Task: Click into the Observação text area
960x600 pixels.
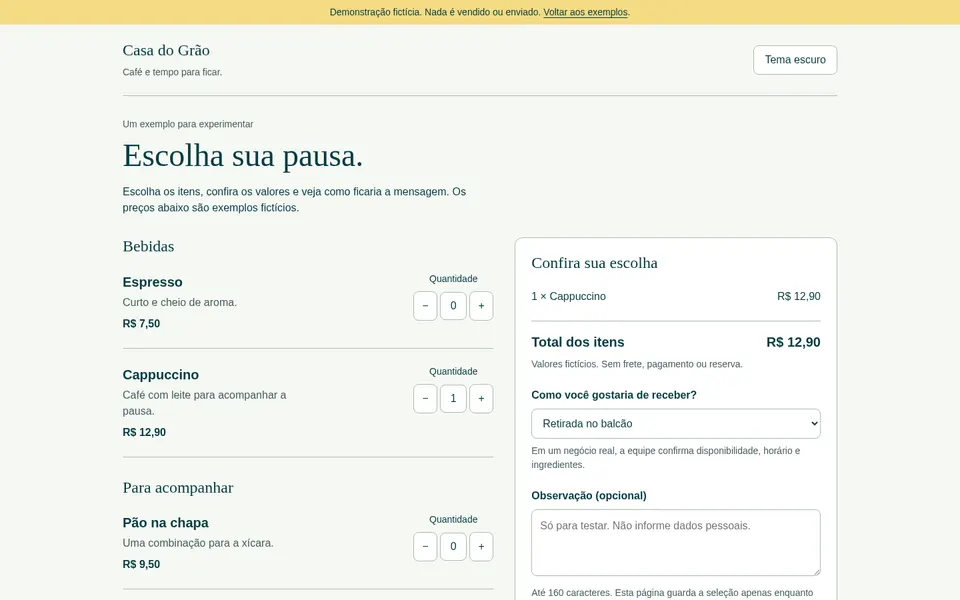Action: tap(675, 542)
